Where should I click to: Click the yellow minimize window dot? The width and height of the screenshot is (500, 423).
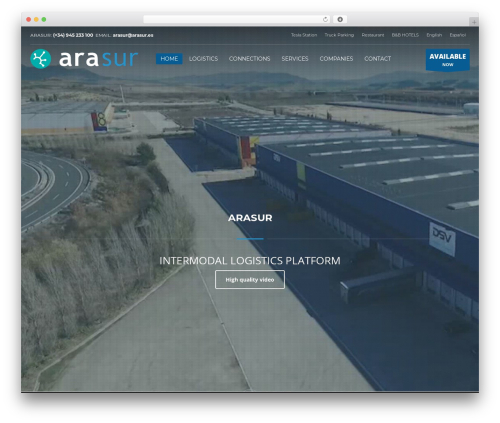(x=36, y=19)
